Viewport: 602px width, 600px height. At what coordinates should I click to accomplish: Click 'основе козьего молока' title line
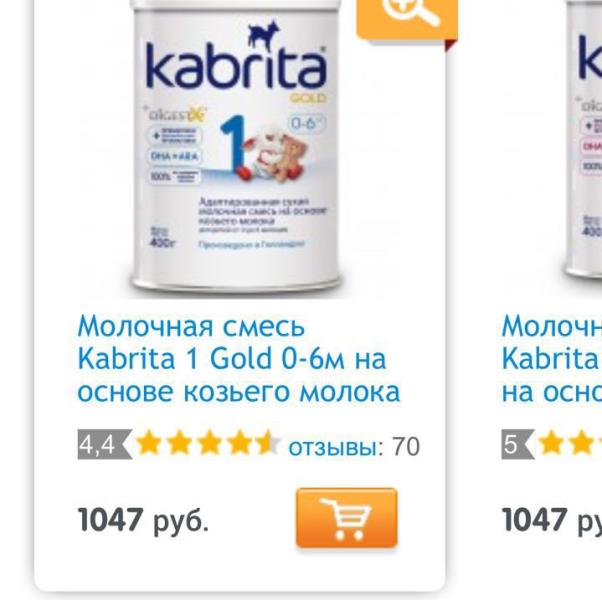[x=238, y=392]
